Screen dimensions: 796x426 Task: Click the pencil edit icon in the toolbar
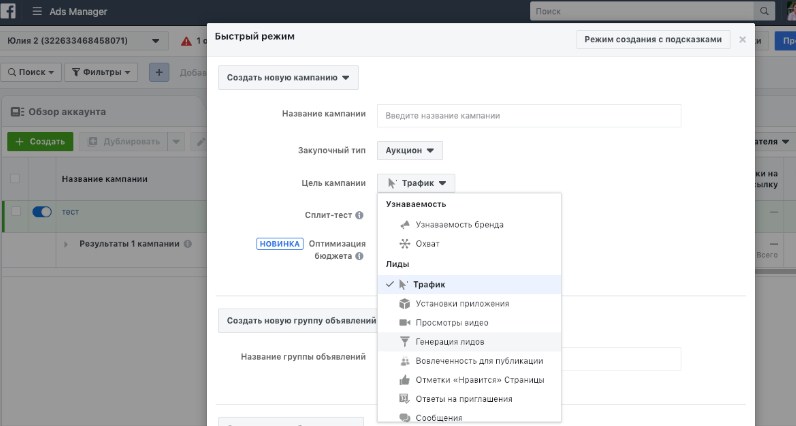(x=201, y=142)
